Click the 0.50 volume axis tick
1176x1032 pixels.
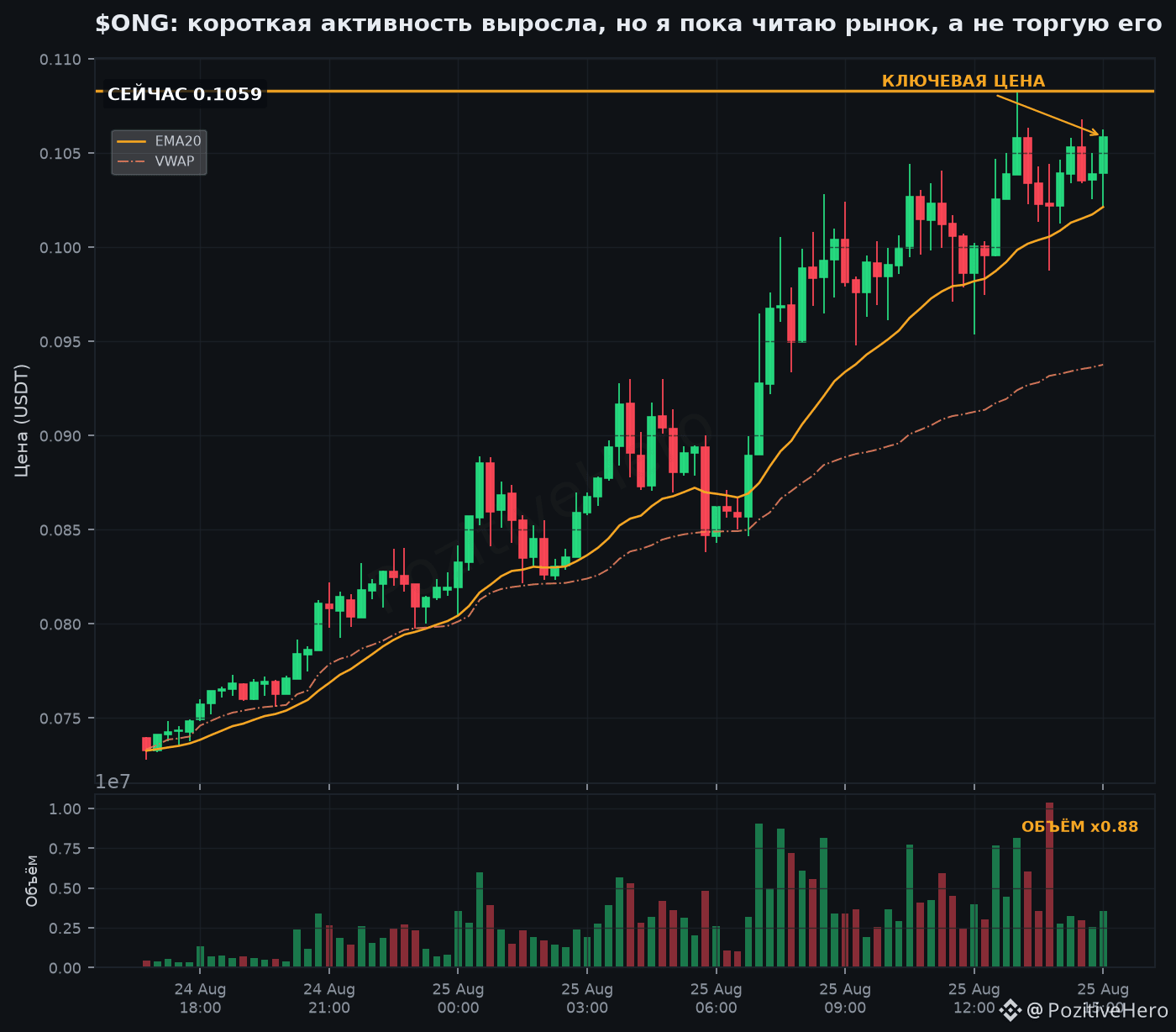point(66,889)
